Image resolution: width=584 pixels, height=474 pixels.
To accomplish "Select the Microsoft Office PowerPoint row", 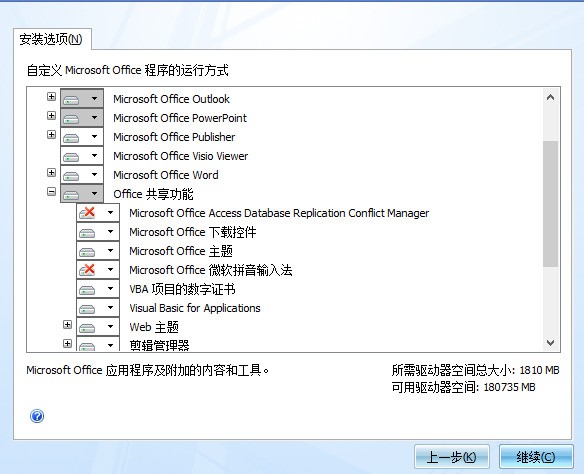I will pos(180,118).
